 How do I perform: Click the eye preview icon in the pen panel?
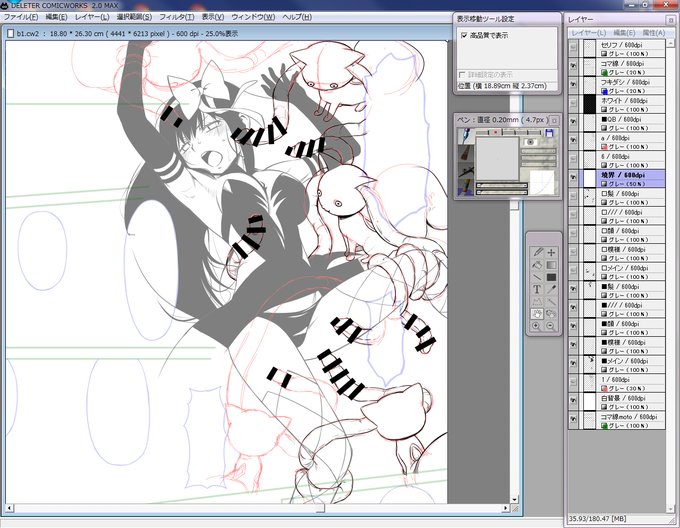(x=530, y=142)
